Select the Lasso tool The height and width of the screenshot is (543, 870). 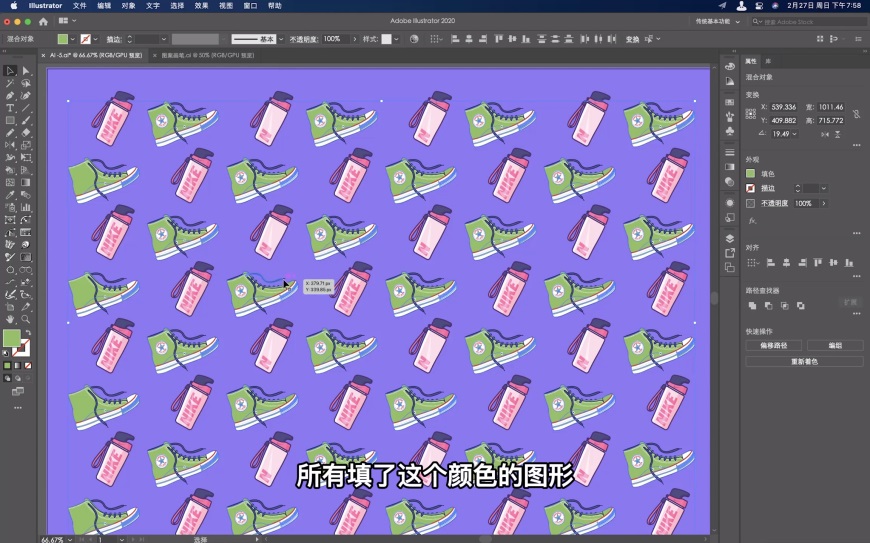tap(26, 83)
